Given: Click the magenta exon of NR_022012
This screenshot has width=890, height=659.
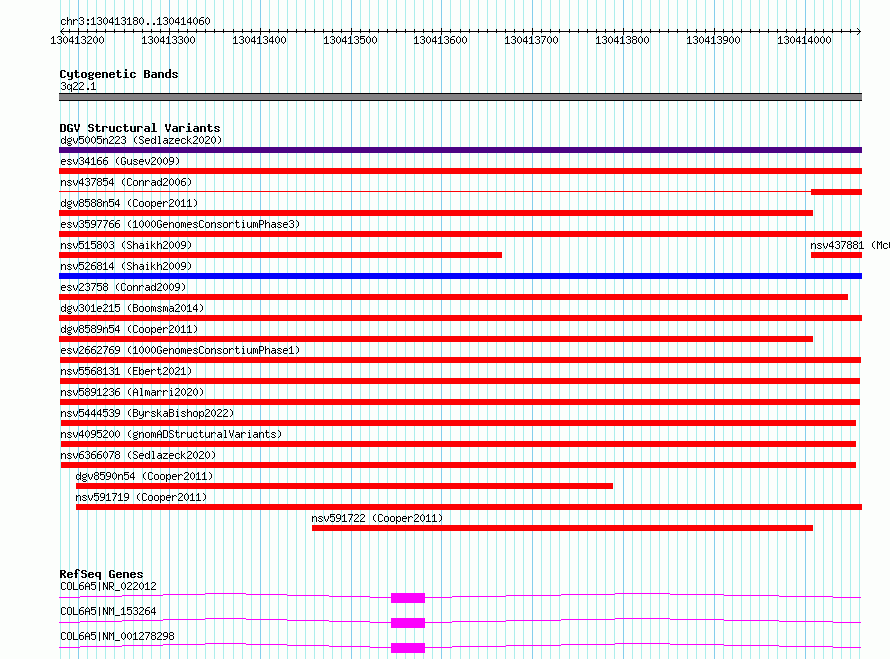Looking at the screenshot, I should click(x=408, y=598).
